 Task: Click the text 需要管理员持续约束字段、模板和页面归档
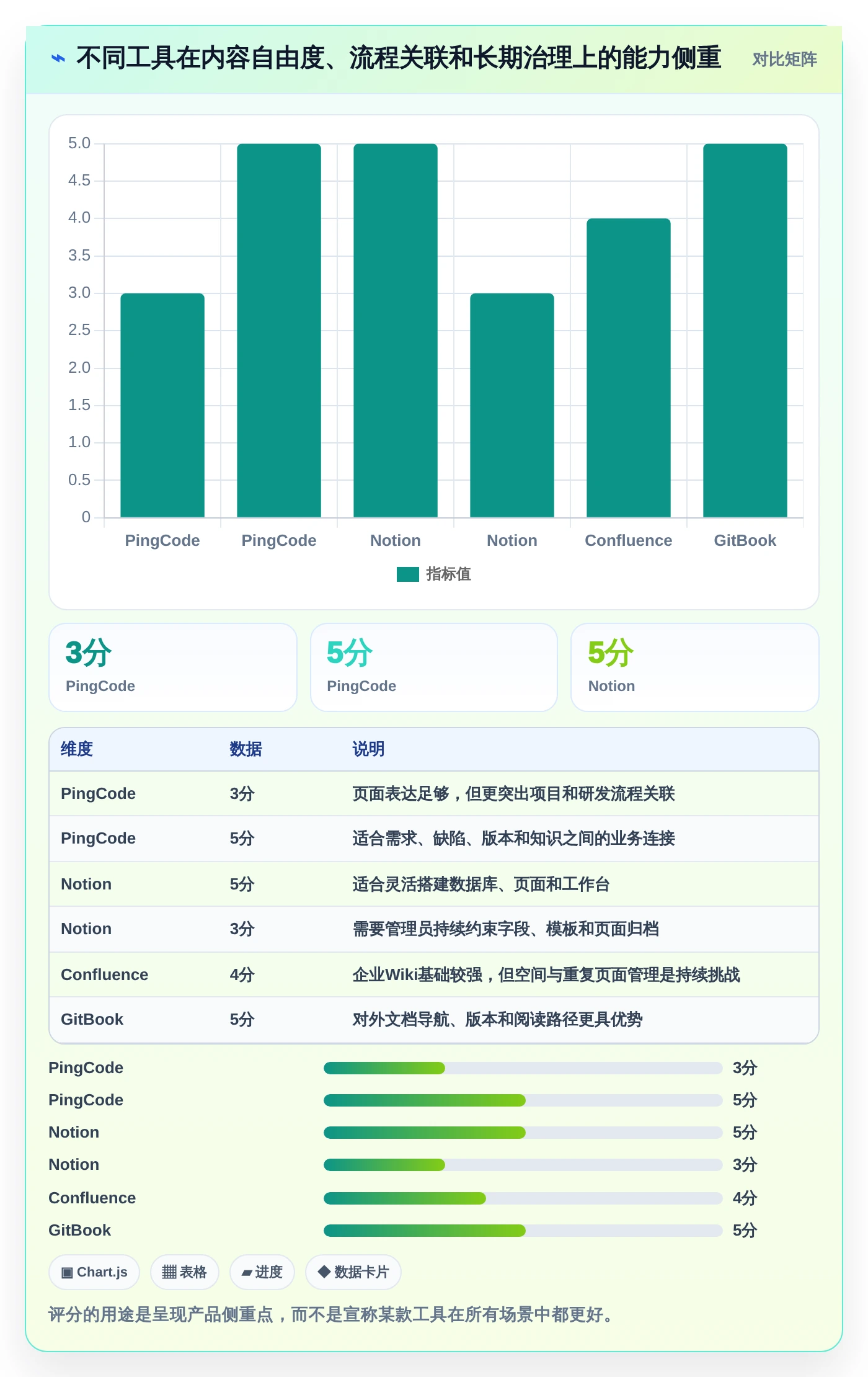505,929
